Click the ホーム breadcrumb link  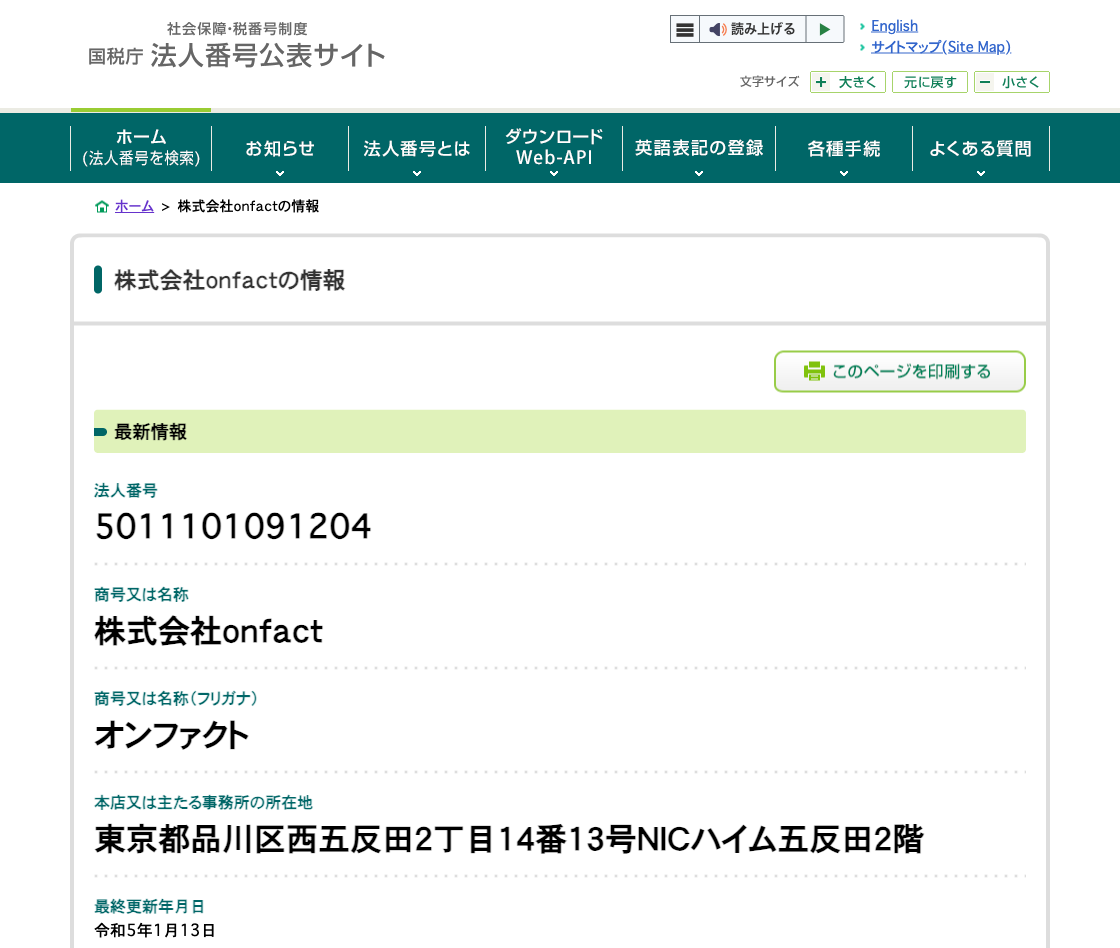tap(134, 206)
